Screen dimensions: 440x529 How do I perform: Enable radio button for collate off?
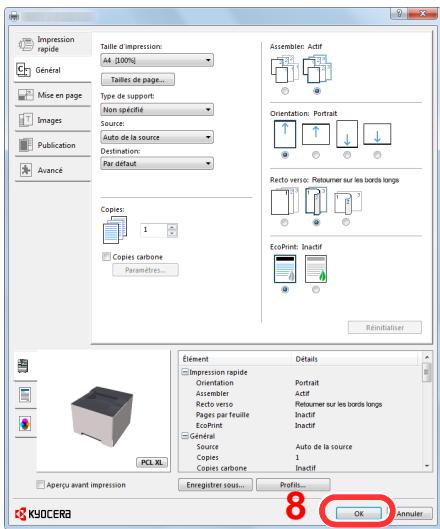click(x=285, y=91)
